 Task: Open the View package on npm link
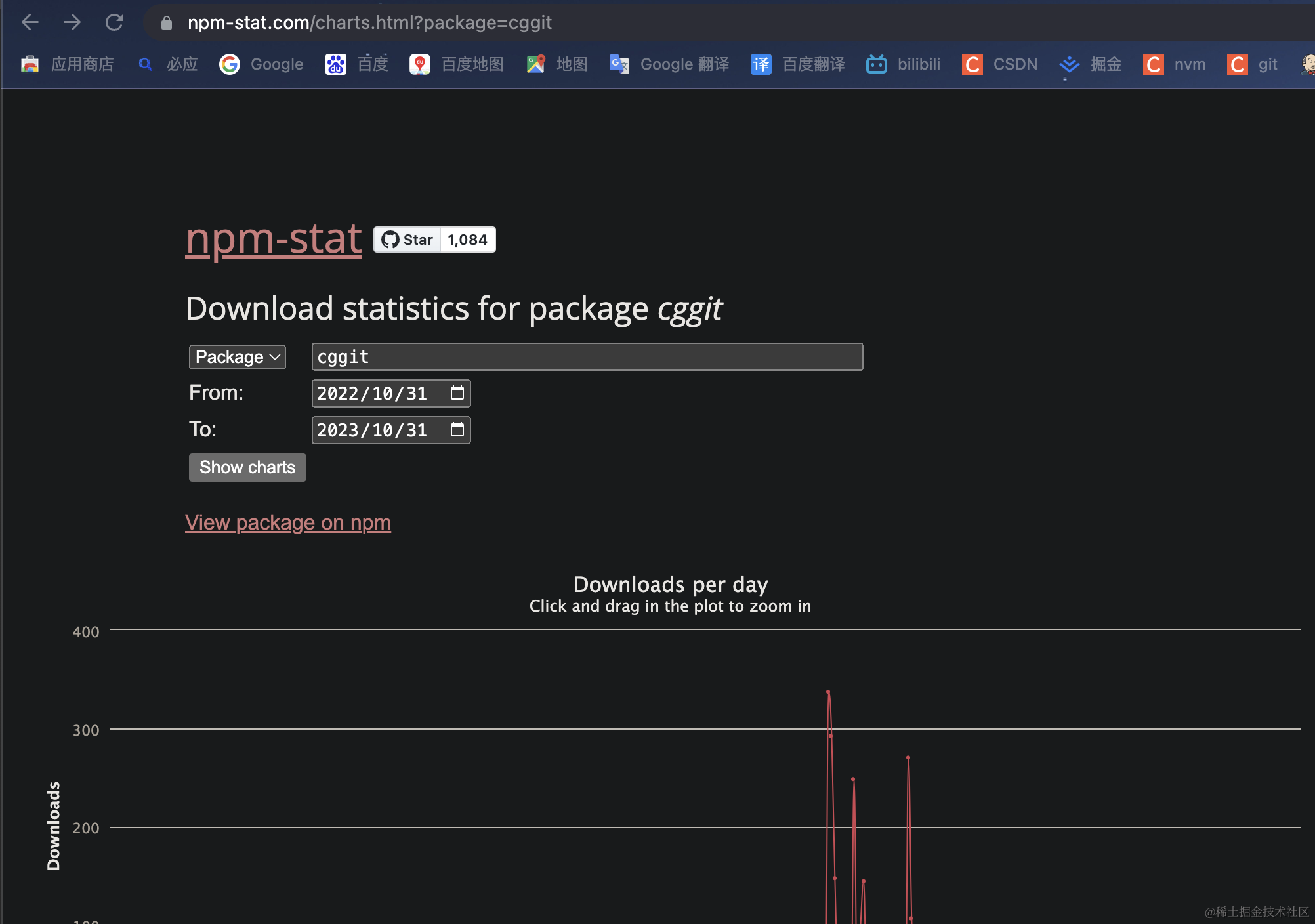click(287, 522)
